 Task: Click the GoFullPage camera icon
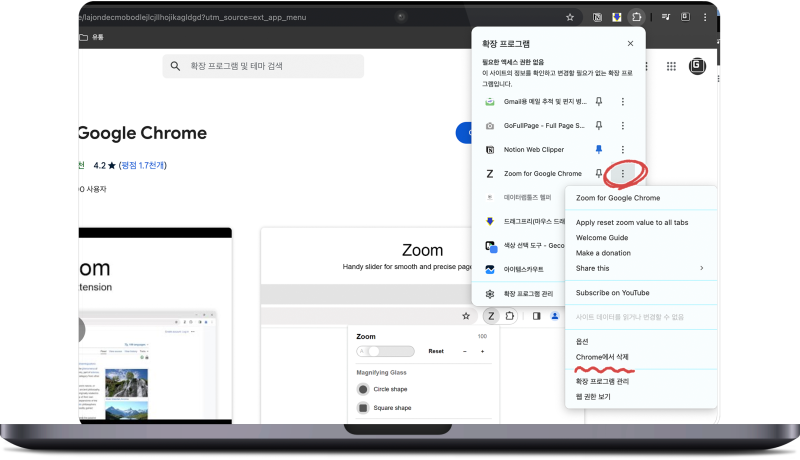click(x=490, y=125)
